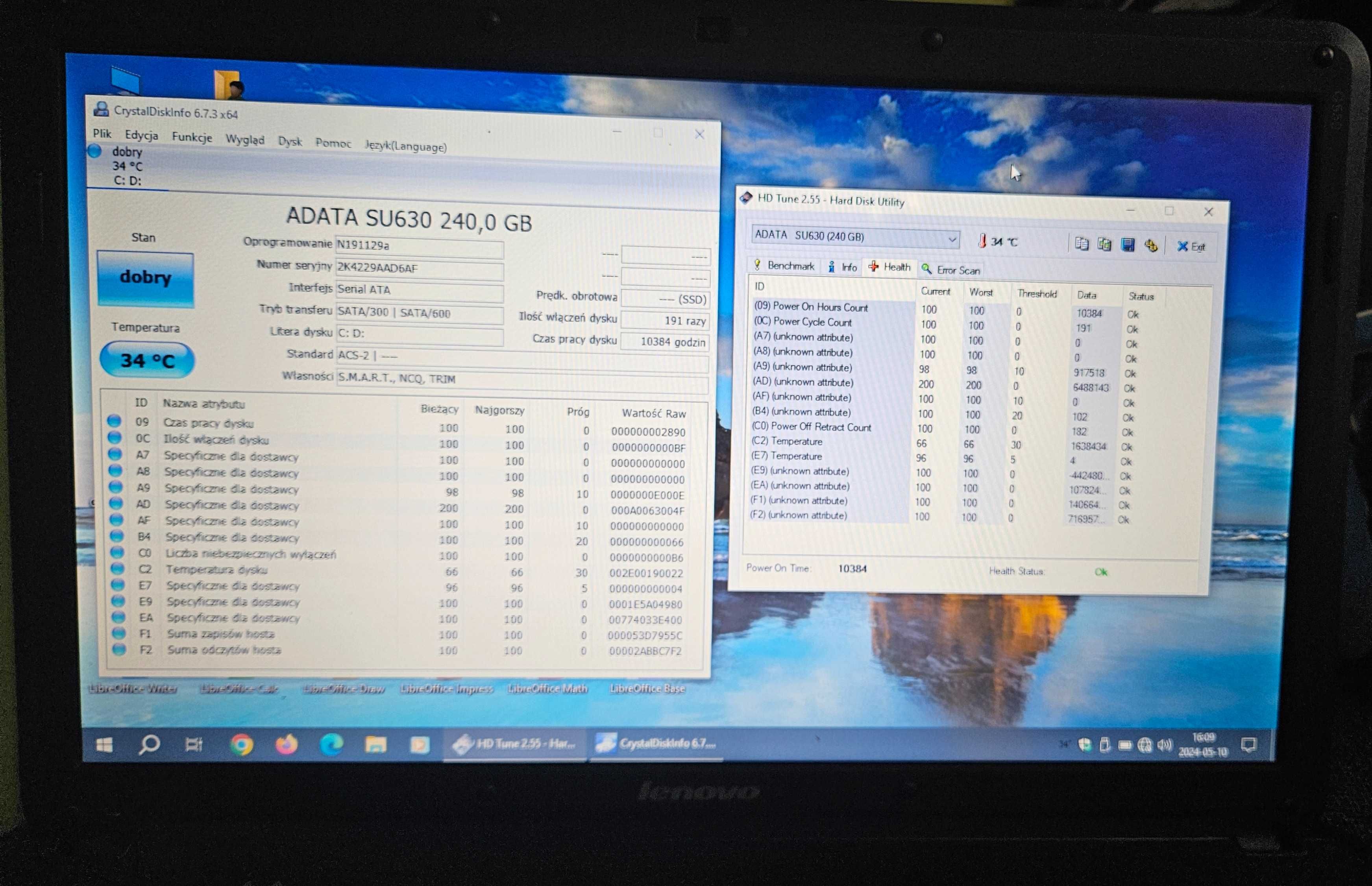Image resolution: width=1372 pixels, height=886 pixels.
Task: Click 'Threshold' column header in HD Tune
Action: (1037, 293)
